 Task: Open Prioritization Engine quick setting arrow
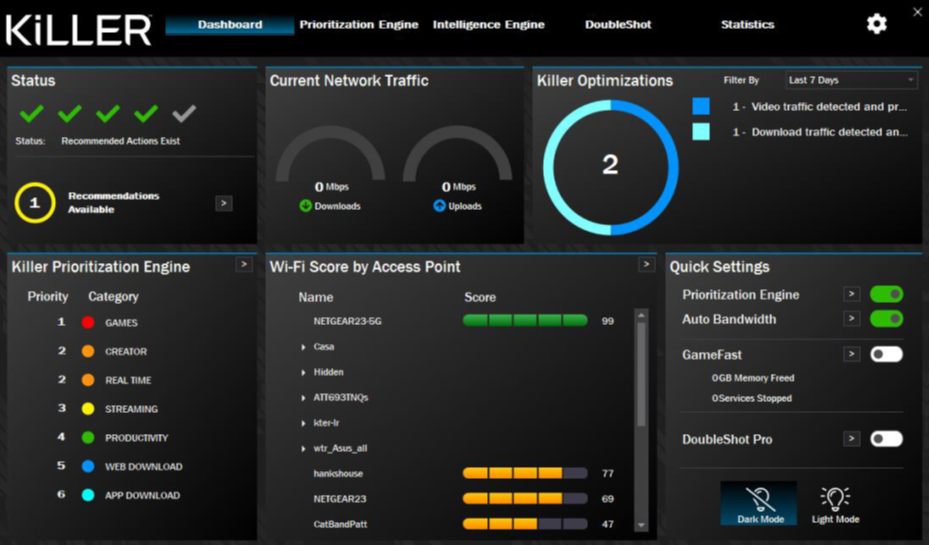pos(851,294)
